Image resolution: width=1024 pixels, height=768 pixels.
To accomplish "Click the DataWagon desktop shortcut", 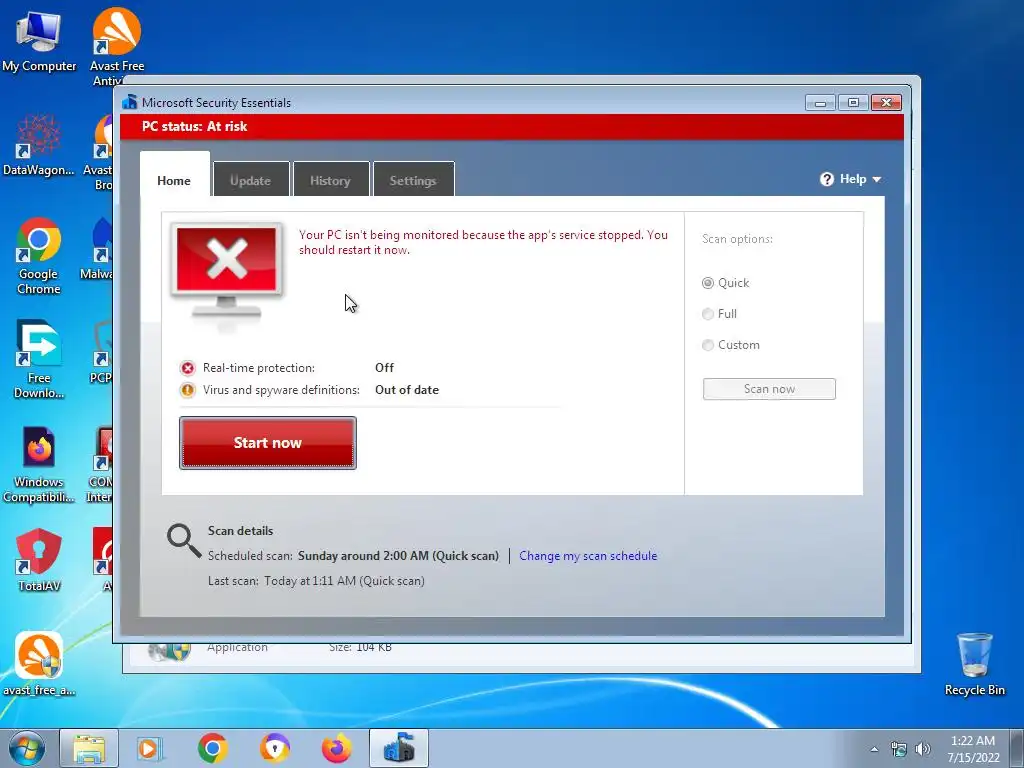I will point(39,145).
